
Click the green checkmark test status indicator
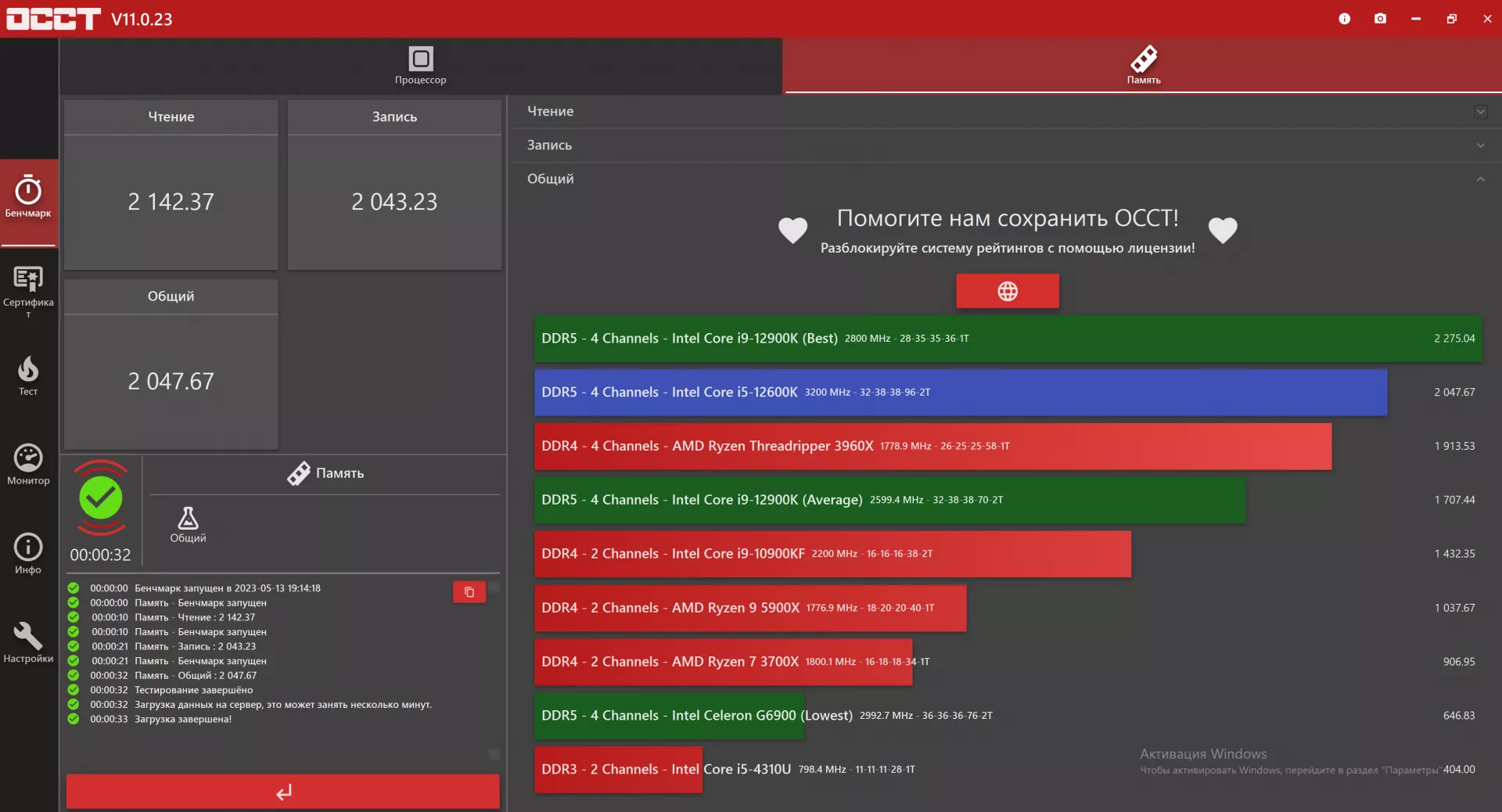click(x=101, y=498)
